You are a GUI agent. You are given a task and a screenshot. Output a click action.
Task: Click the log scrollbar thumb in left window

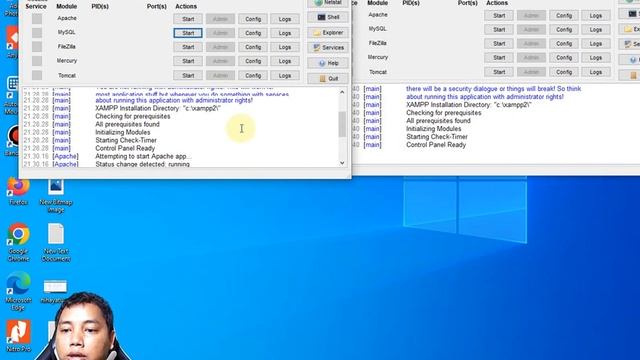click(x=342, y=124)
